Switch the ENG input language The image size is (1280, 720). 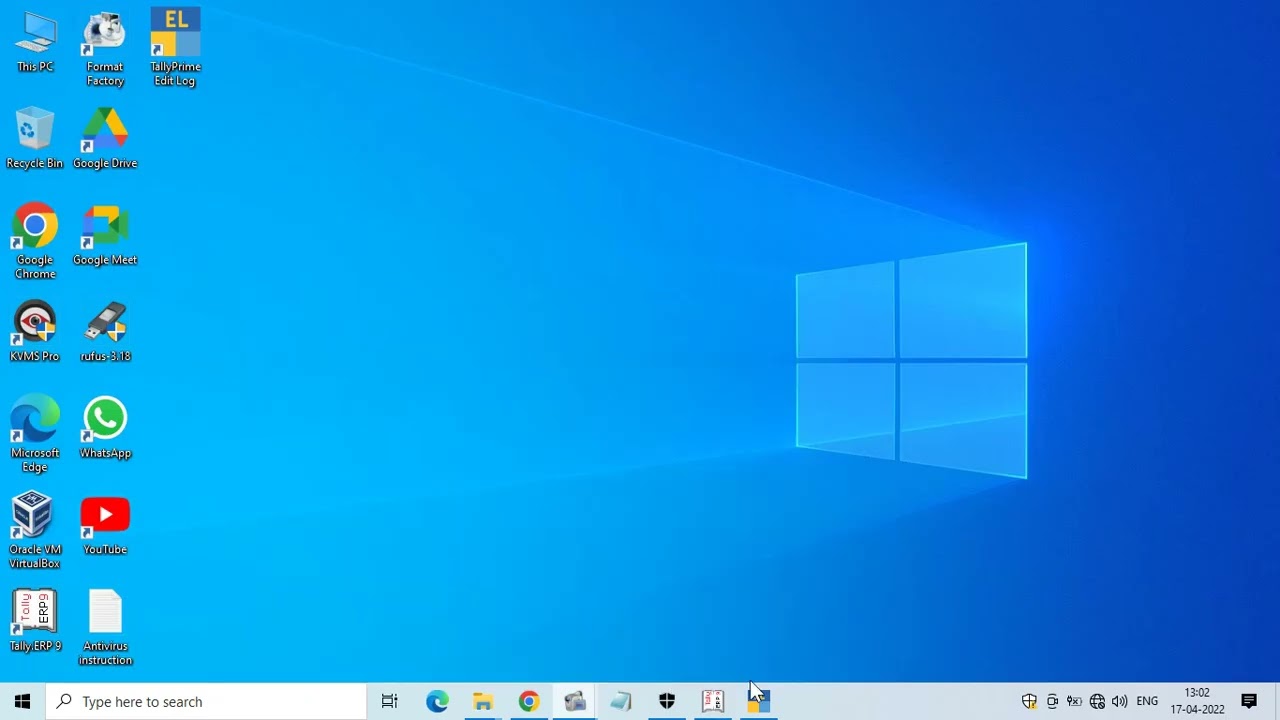click(x=1147, y=701)
